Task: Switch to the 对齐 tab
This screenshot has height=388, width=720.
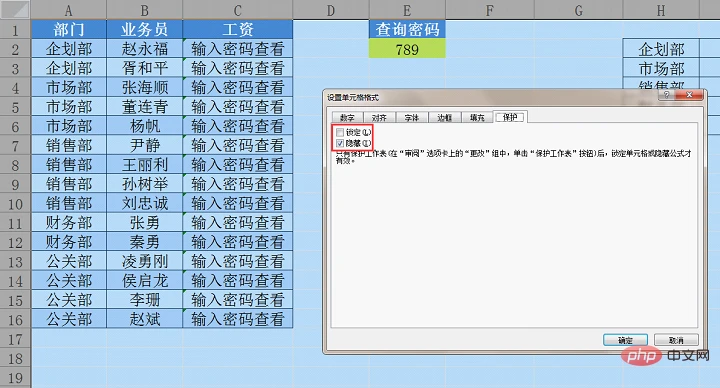Action: coord(379,118)
